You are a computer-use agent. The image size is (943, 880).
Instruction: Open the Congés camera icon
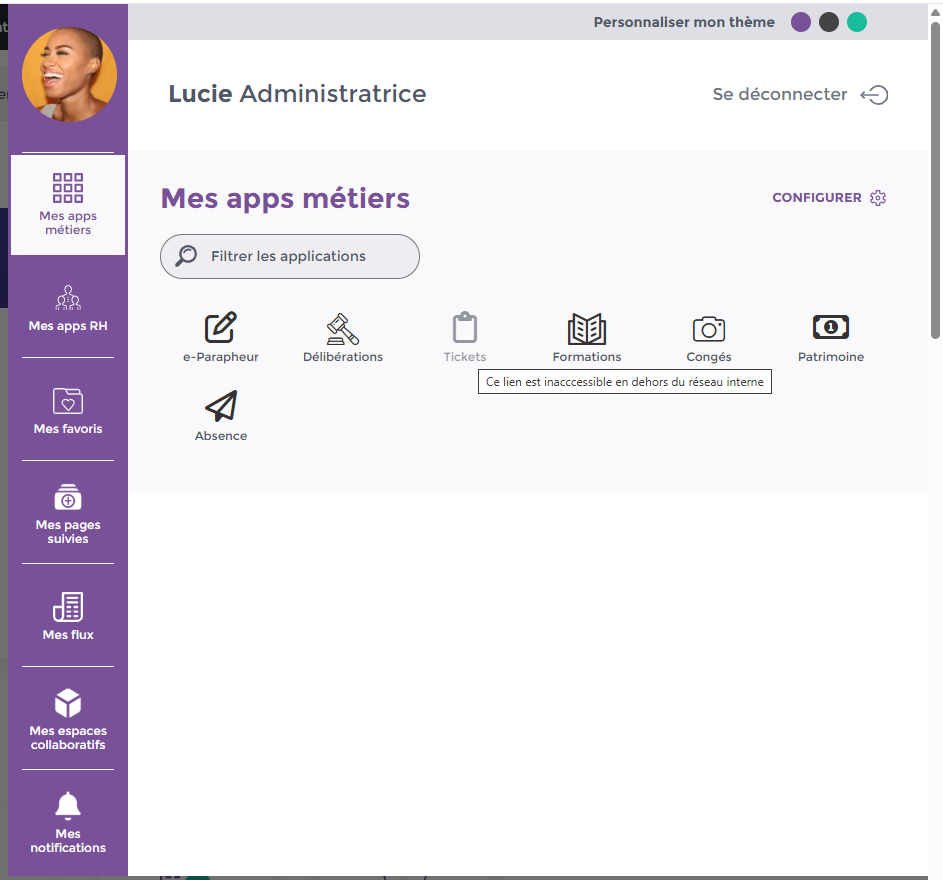[709, 328]
